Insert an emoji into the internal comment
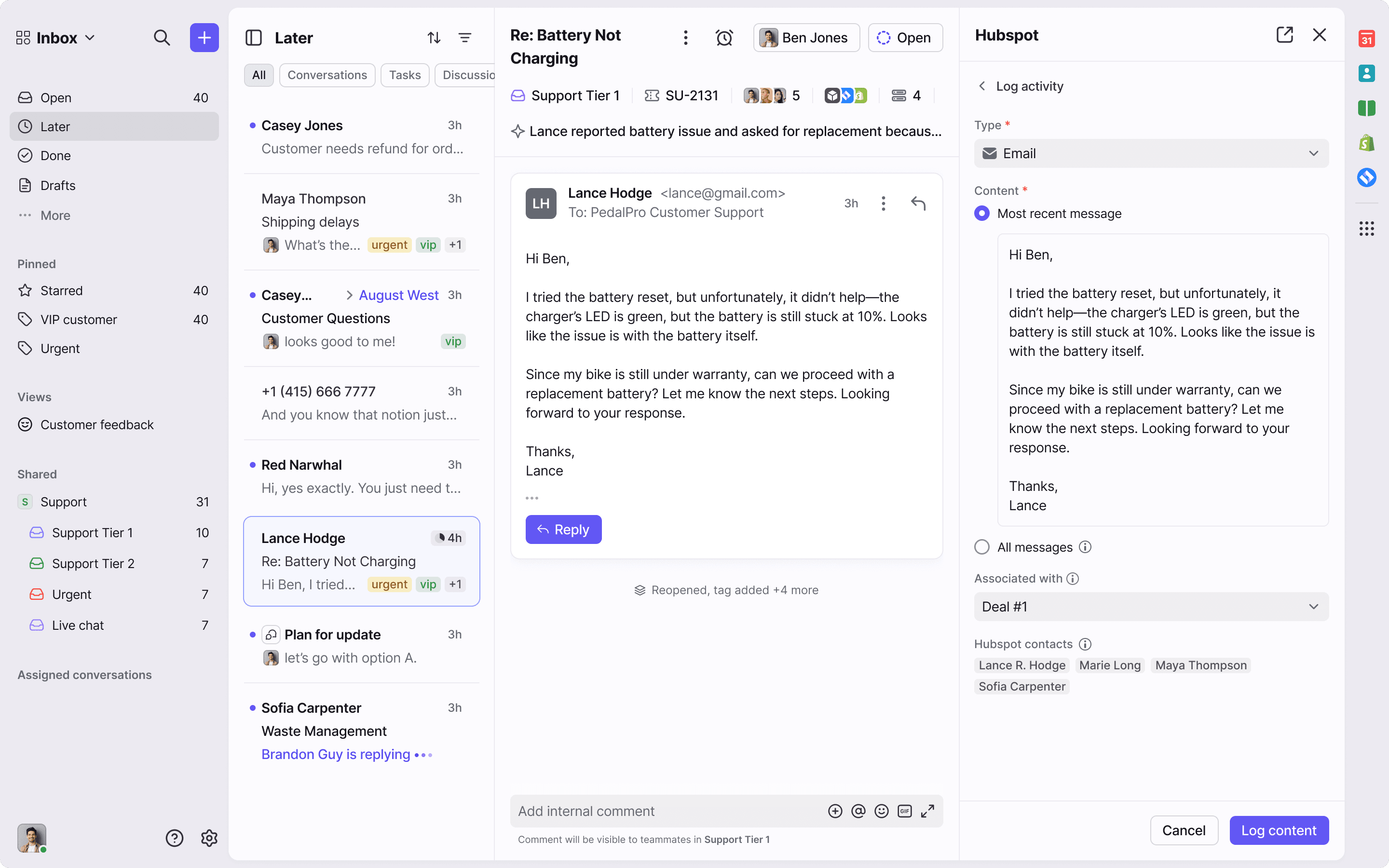This screenshot has width=1389, height=868. click(881, 811)
